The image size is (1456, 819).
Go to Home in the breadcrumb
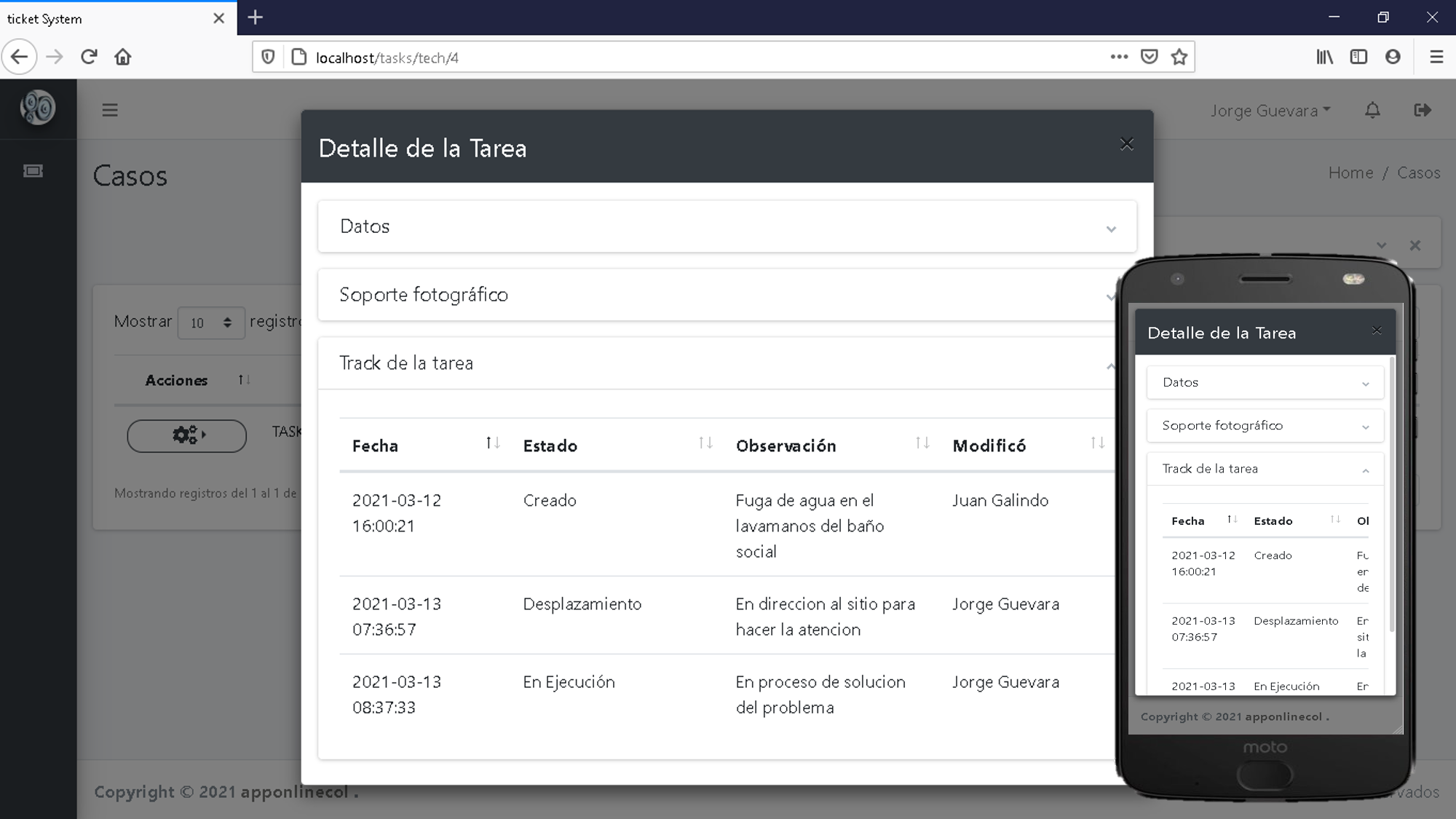pyautogui.click(x=1350, y=173)
